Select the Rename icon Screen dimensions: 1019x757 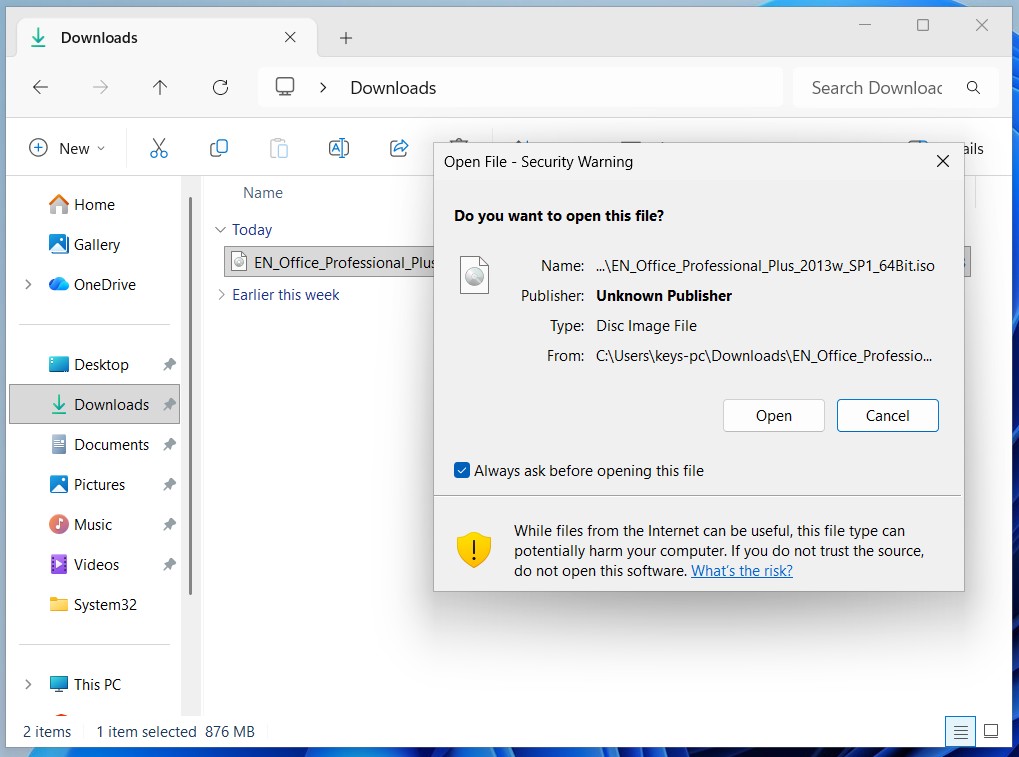[338, 147]
